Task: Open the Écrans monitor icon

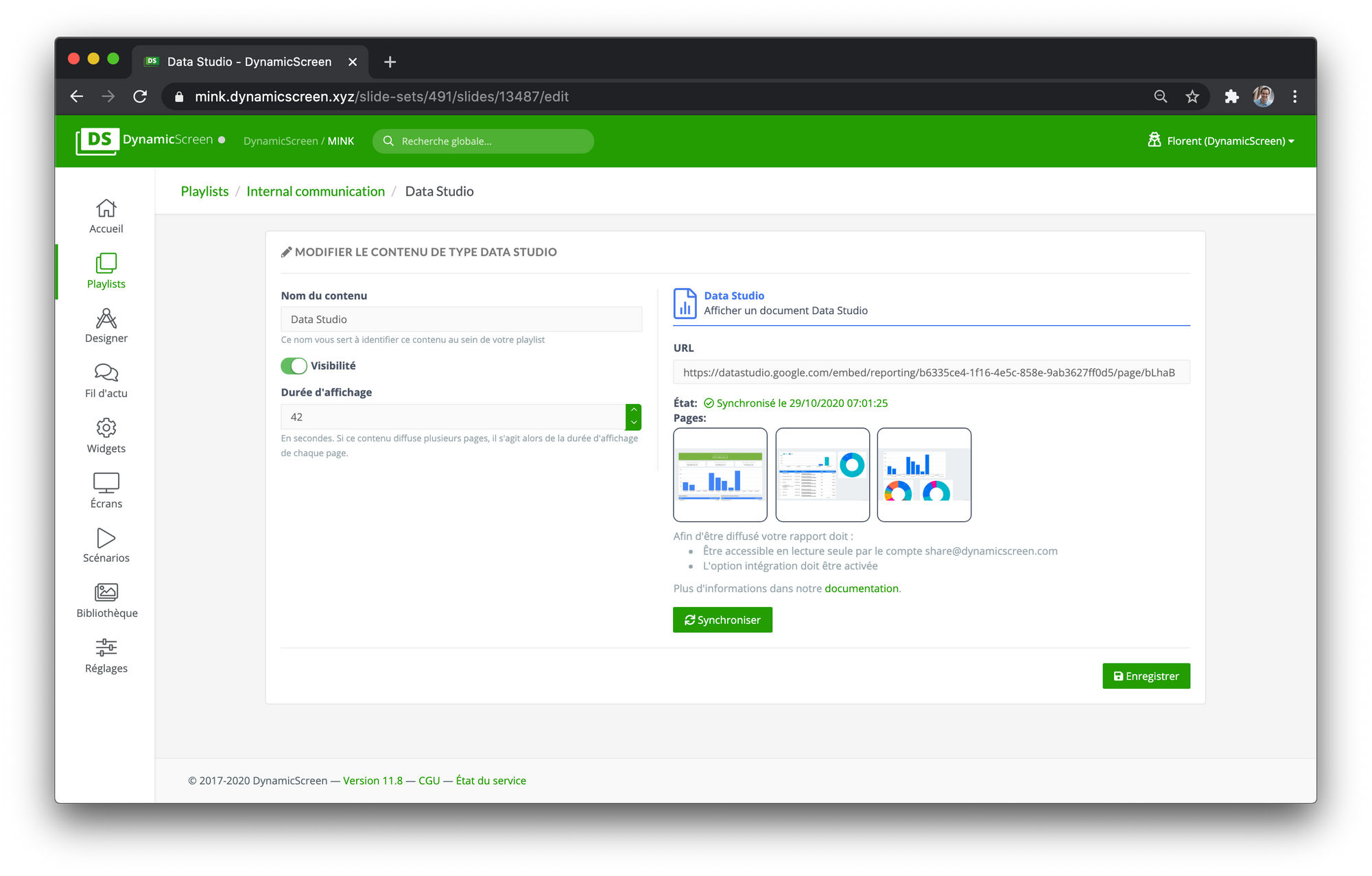Action: click(106, 483)
